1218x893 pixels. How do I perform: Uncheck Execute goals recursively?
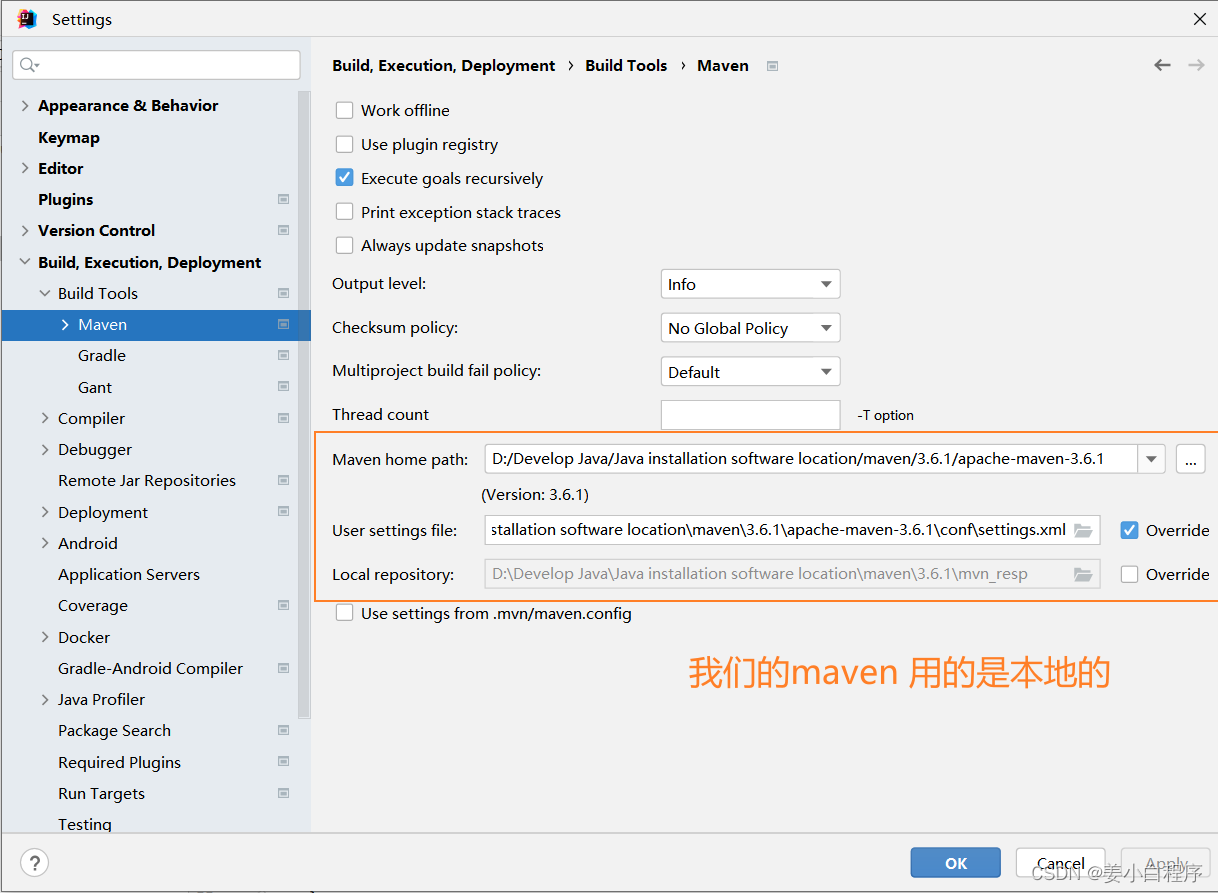[x=344, y=178]
